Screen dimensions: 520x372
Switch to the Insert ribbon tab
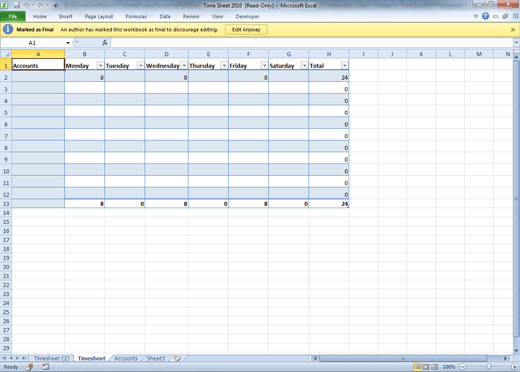click(65, 16)
